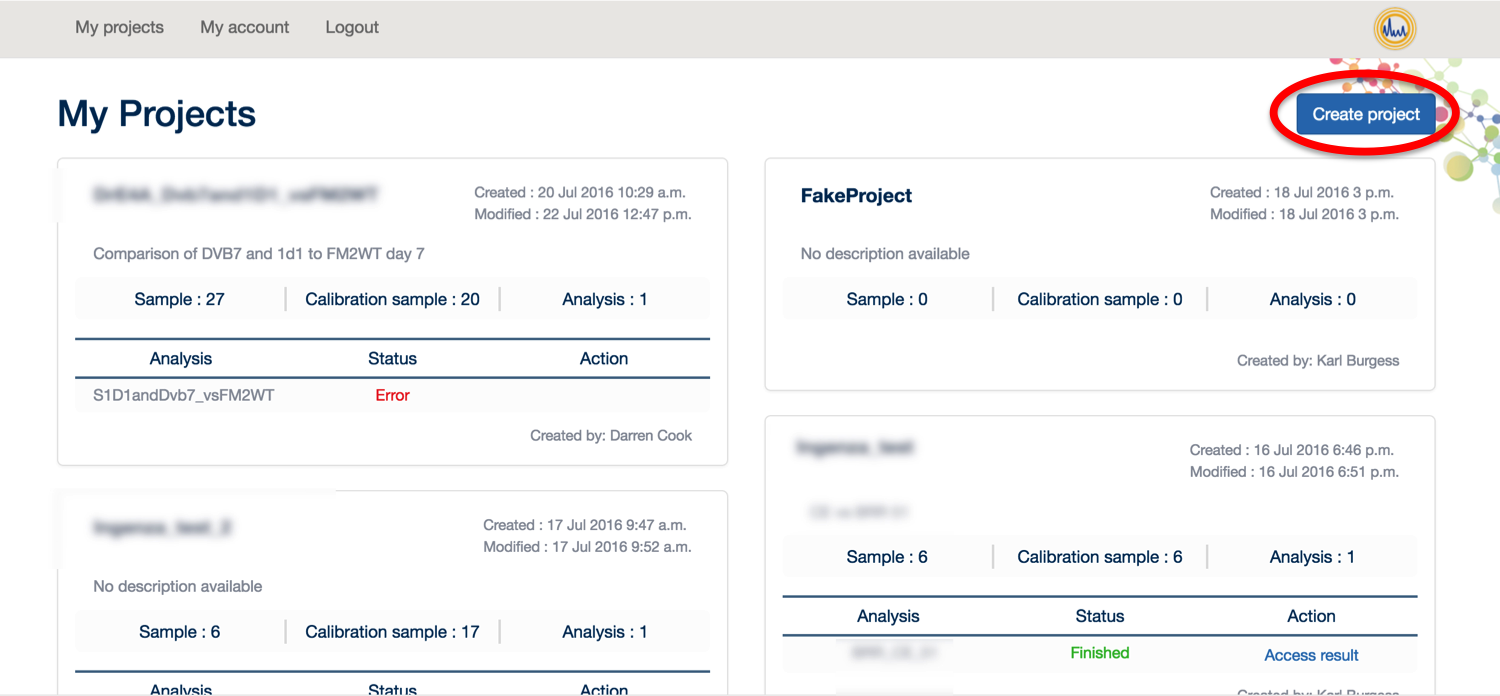Click 'Created by: Darren Cook' text

tap(611, 435)
